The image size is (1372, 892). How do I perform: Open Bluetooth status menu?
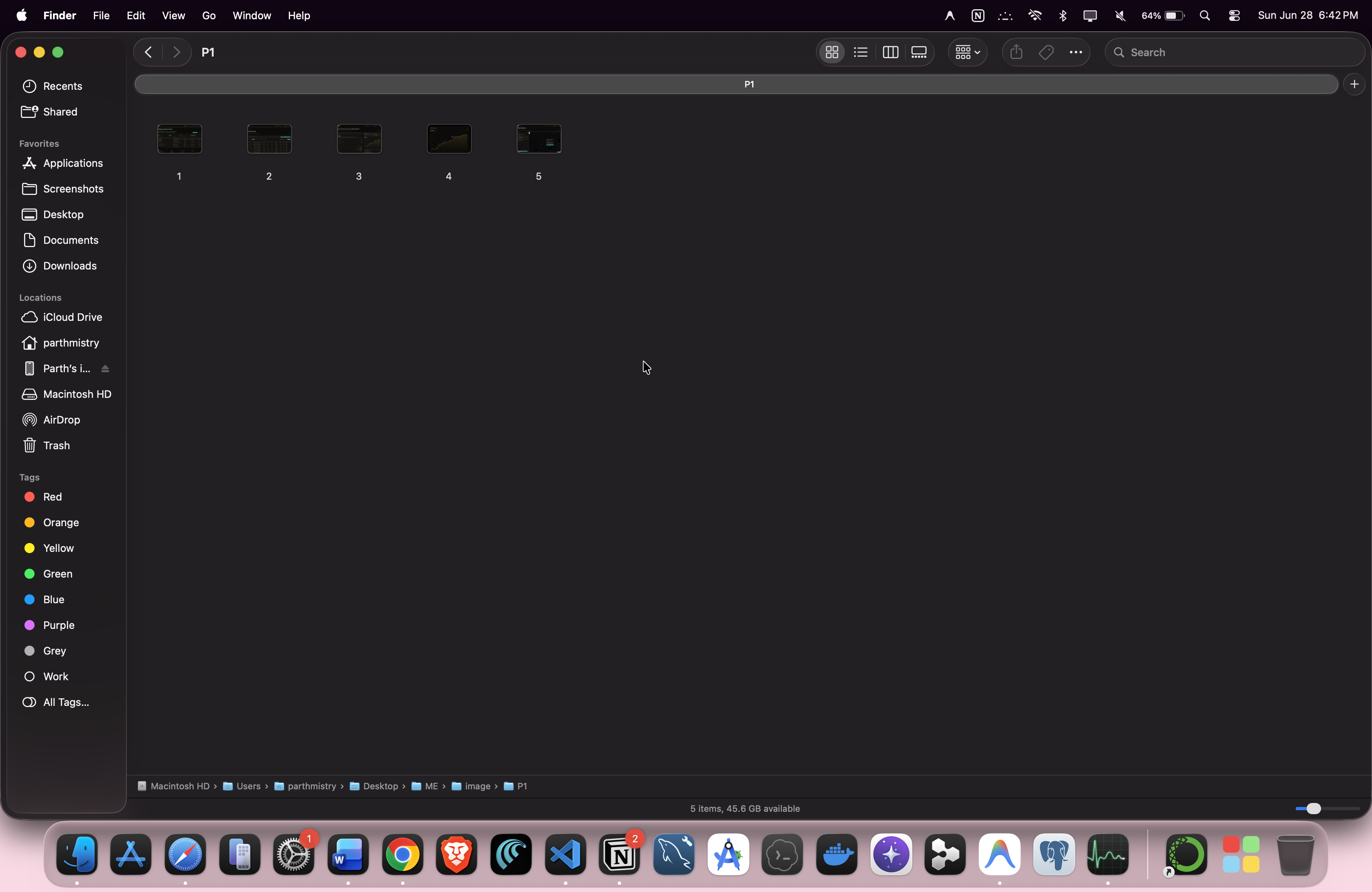click(x=1062, y=16)
